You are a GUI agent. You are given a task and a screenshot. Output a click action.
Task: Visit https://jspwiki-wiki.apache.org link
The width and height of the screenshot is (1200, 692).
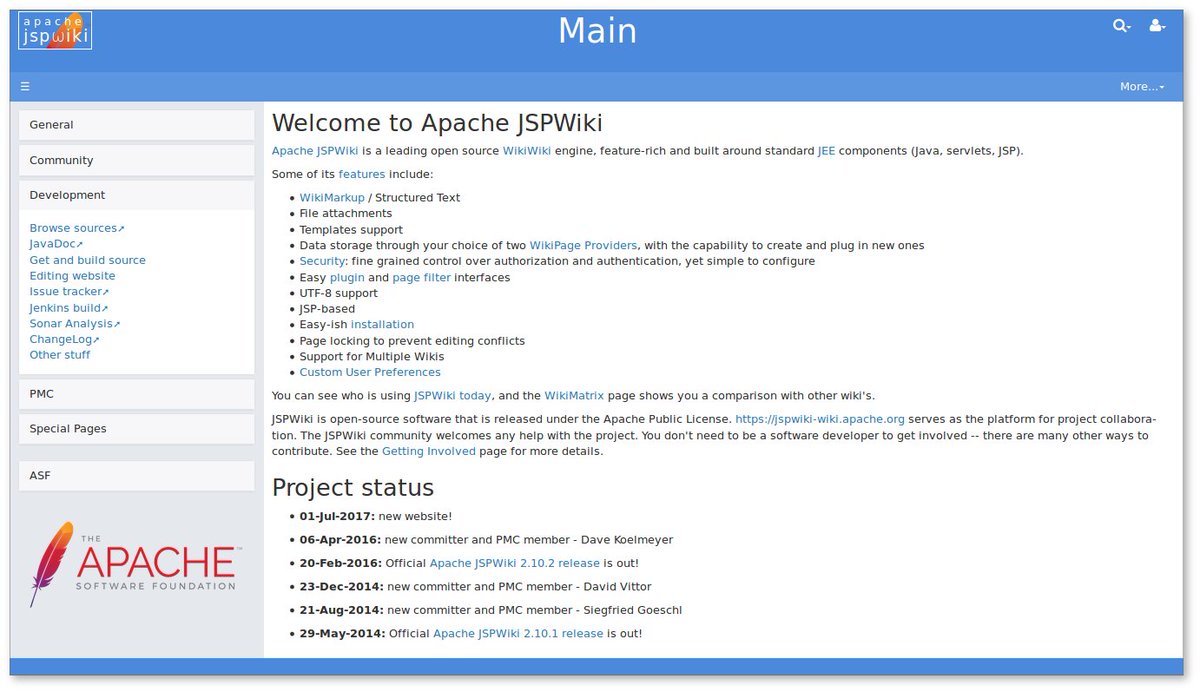coord(820,419)
